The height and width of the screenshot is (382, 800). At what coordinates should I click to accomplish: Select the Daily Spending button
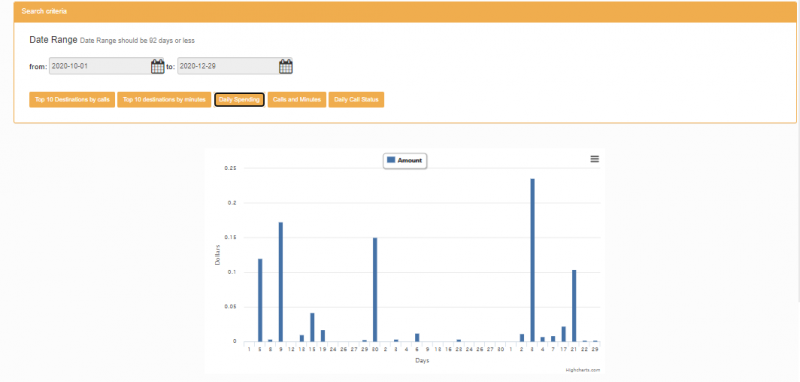click(239, 100)
